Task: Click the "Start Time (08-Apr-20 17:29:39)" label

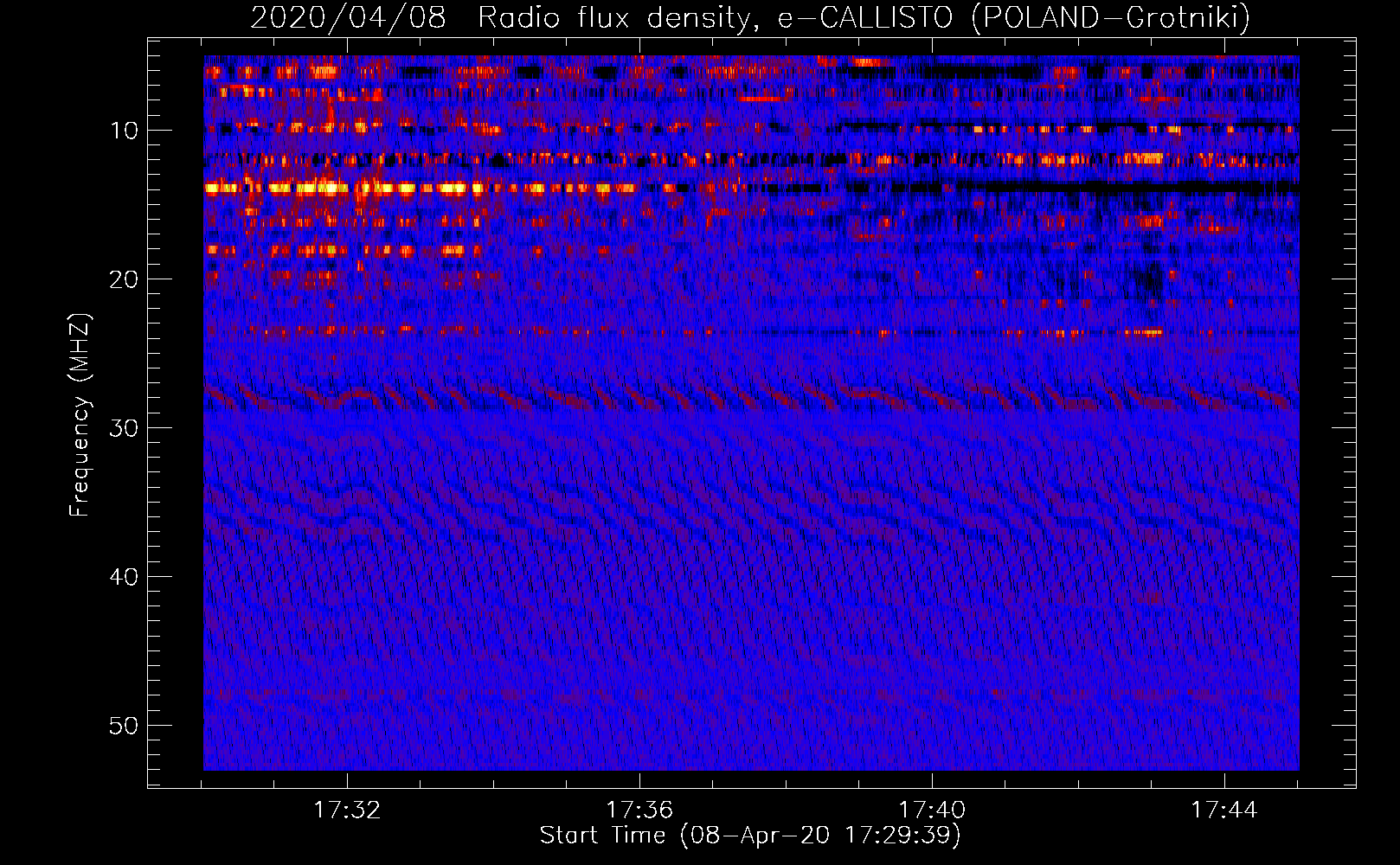Action: point(750,836)
